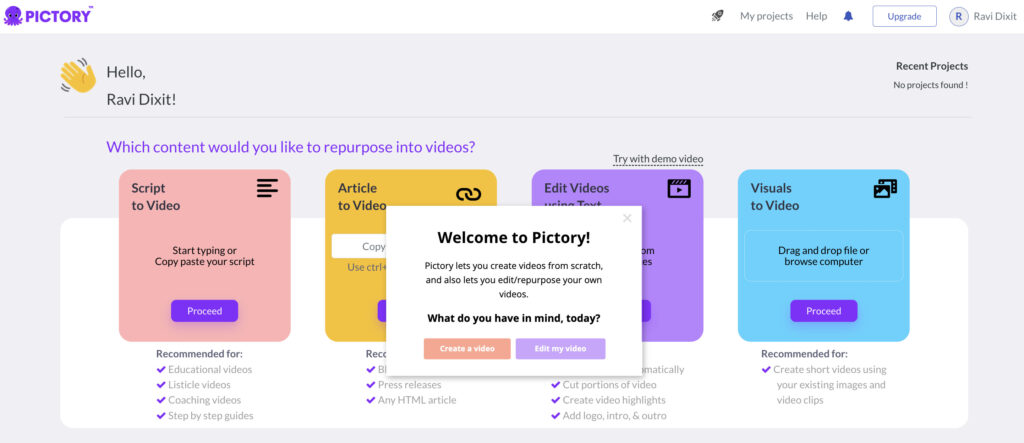Click the Visuals to Video images icon

[x=885, y=189]
